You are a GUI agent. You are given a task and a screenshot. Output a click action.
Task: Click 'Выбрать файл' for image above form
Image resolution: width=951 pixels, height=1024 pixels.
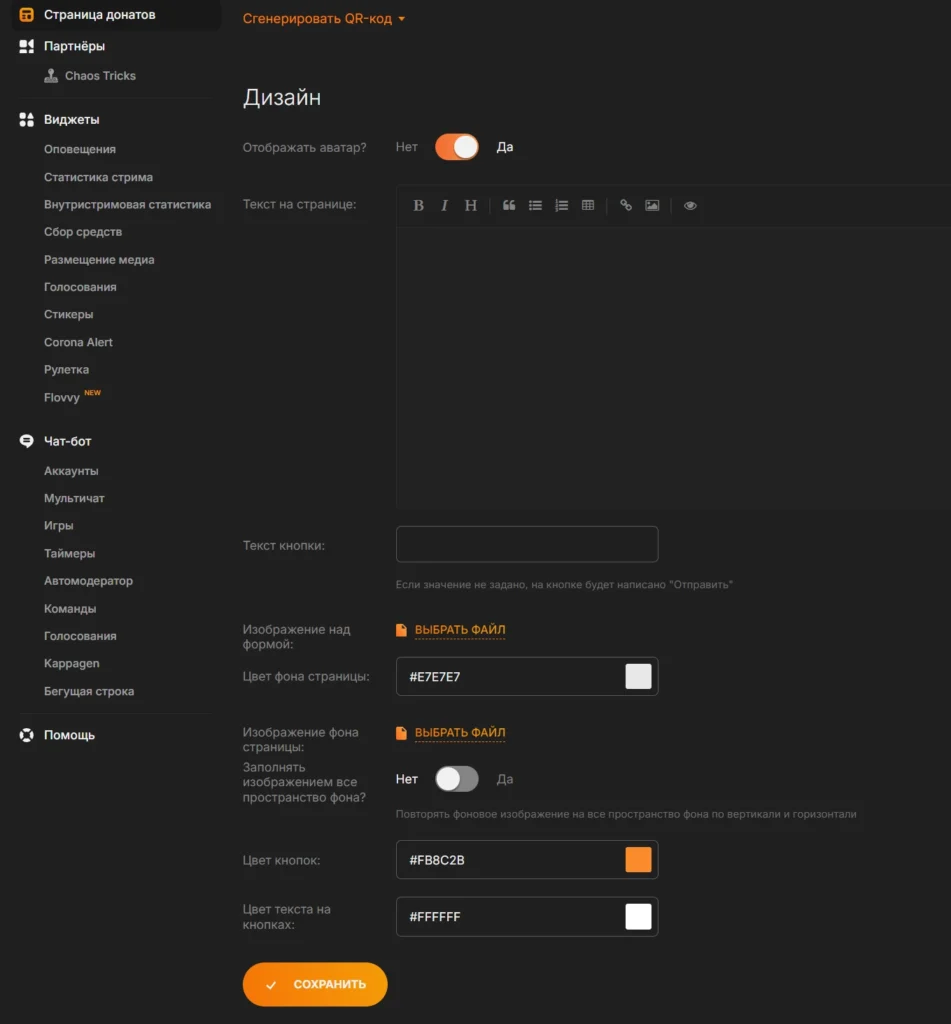459,630
